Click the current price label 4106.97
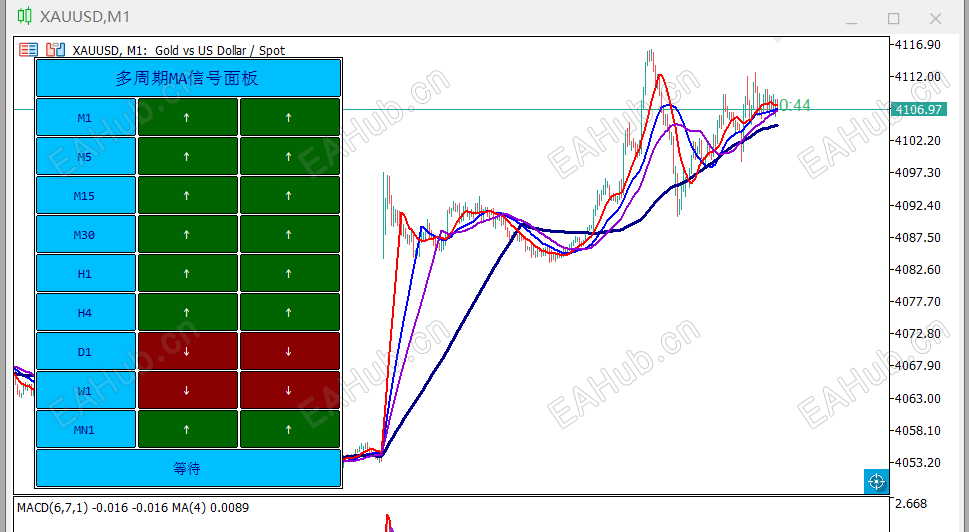Screen dimensions: 969x532 coord(918,109)
